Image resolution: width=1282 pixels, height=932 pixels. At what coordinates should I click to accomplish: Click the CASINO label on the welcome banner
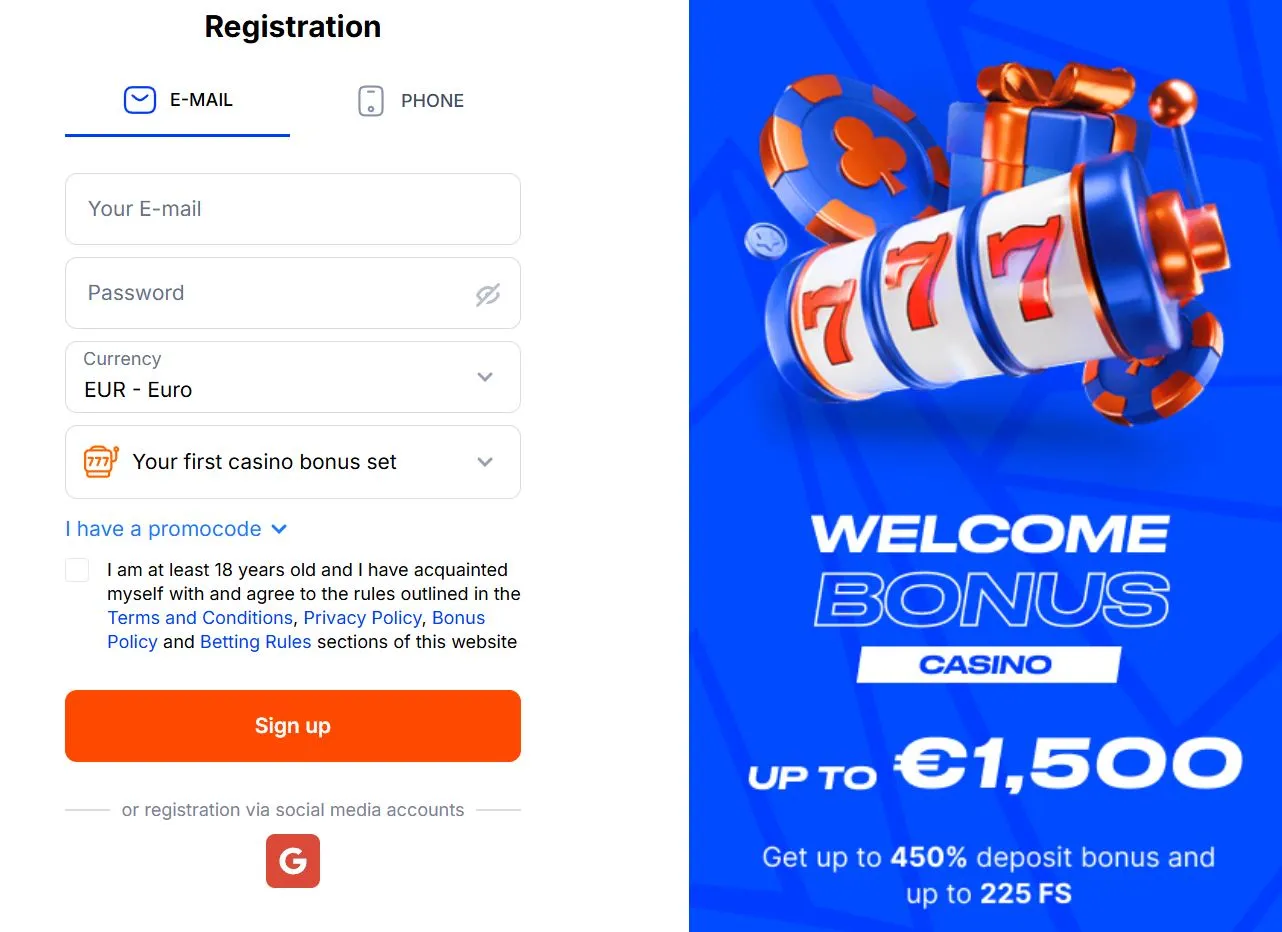(986, 664)
